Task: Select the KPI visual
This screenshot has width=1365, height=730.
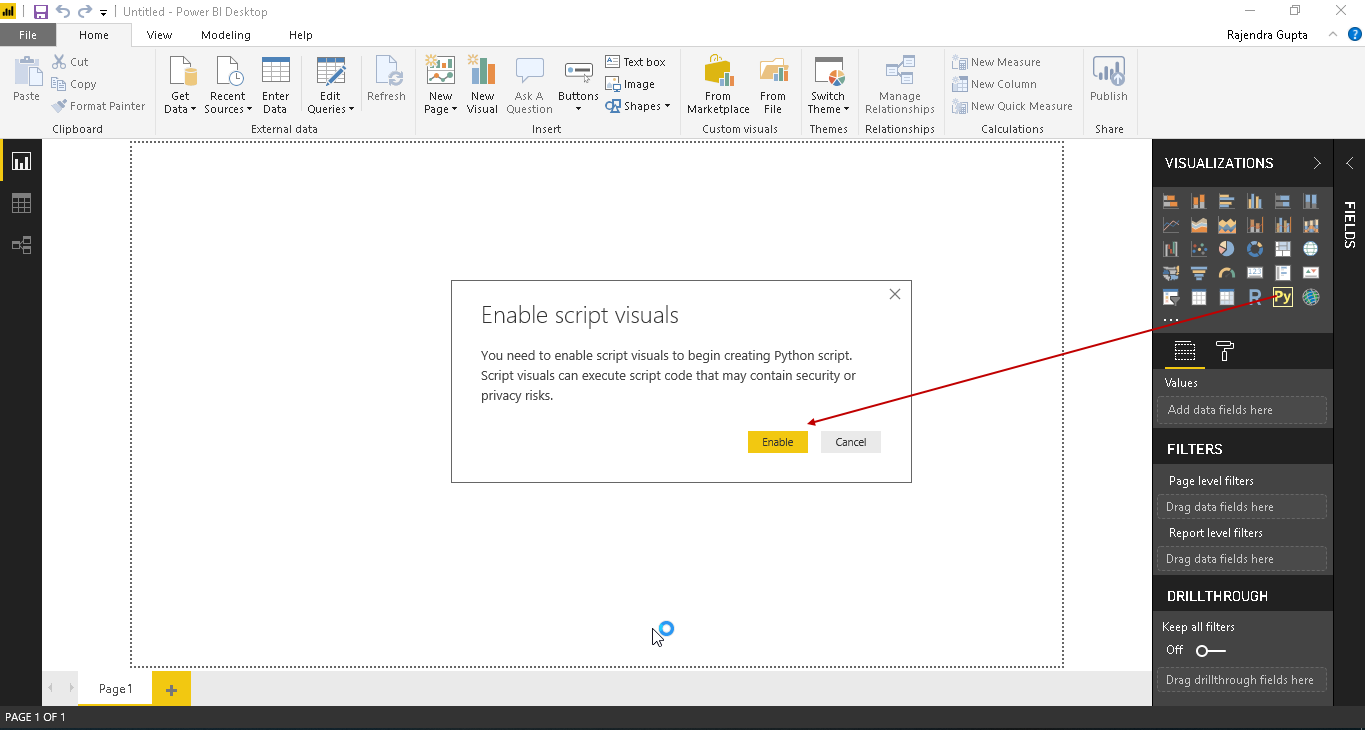Action: pos(1311,273)
